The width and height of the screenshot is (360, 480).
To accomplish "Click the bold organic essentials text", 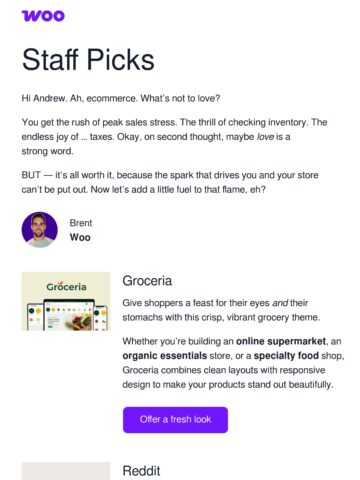I will [165, 356].
